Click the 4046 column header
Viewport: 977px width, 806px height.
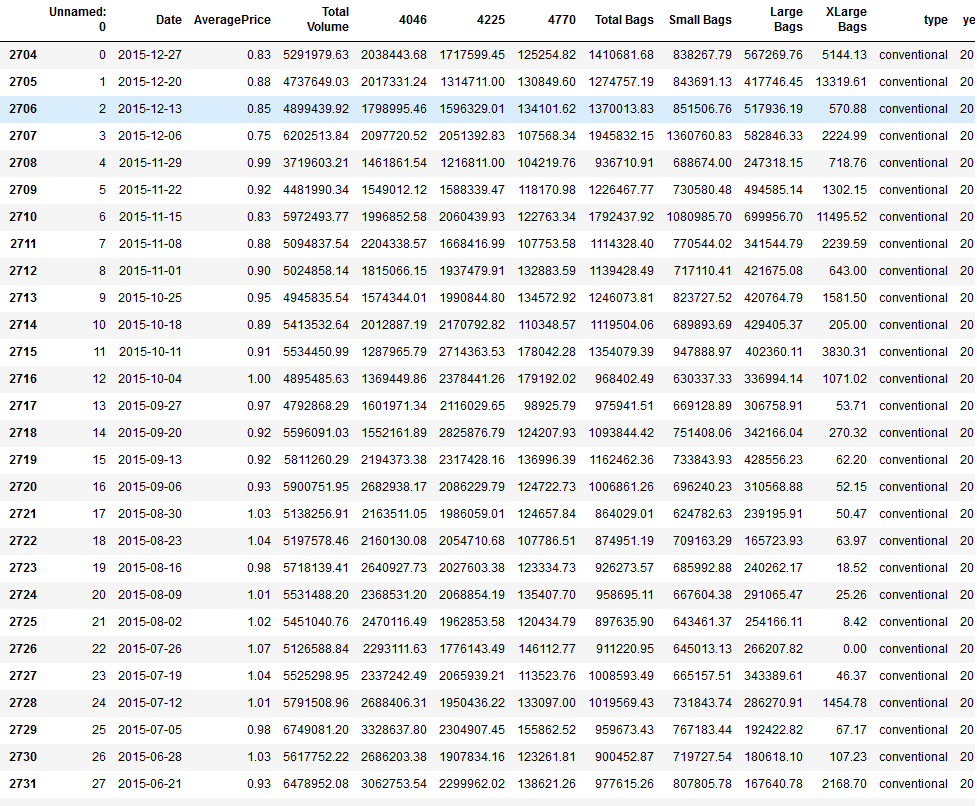tap(412, 20)
